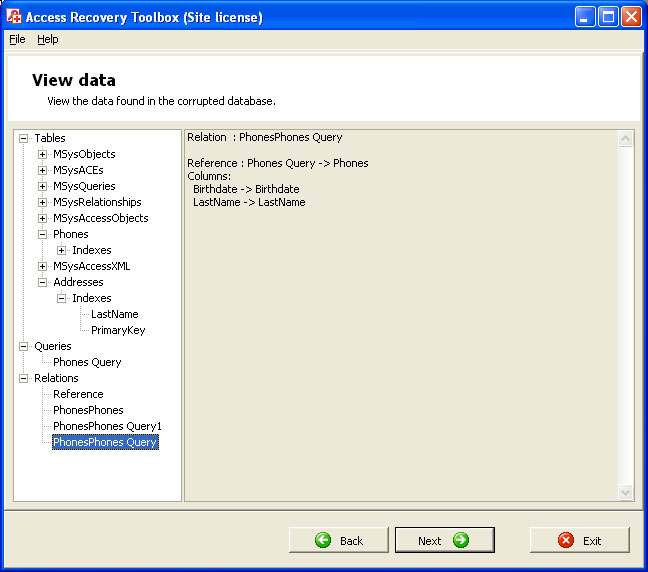Select the LastName index

click(x=114, y=314)
